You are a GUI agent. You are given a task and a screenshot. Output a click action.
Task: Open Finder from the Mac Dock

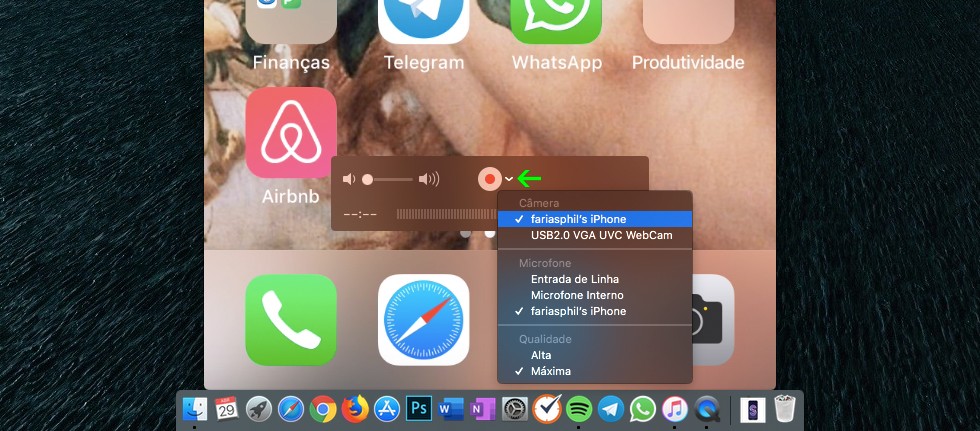(x=195, y=409)
